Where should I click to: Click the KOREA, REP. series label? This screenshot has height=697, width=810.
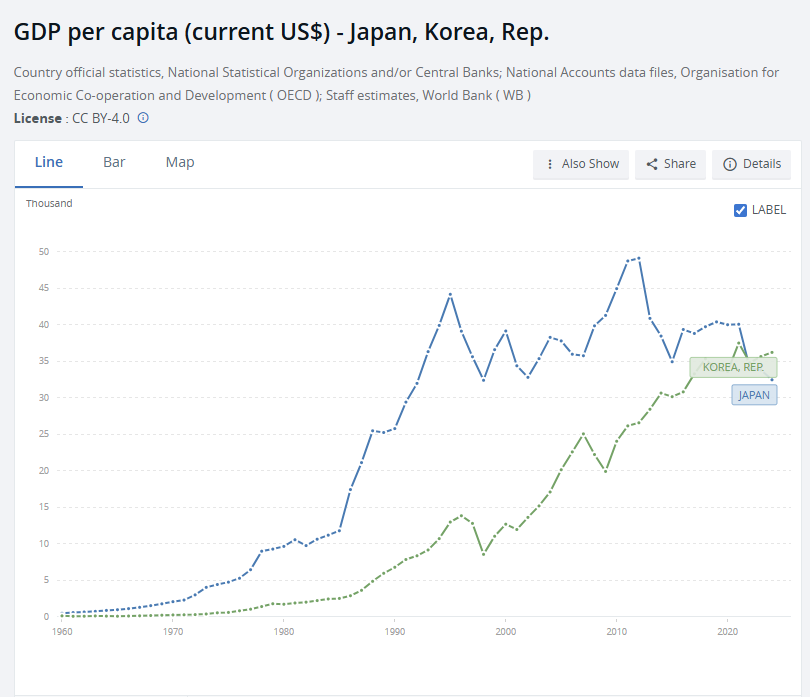click(733, 367)
